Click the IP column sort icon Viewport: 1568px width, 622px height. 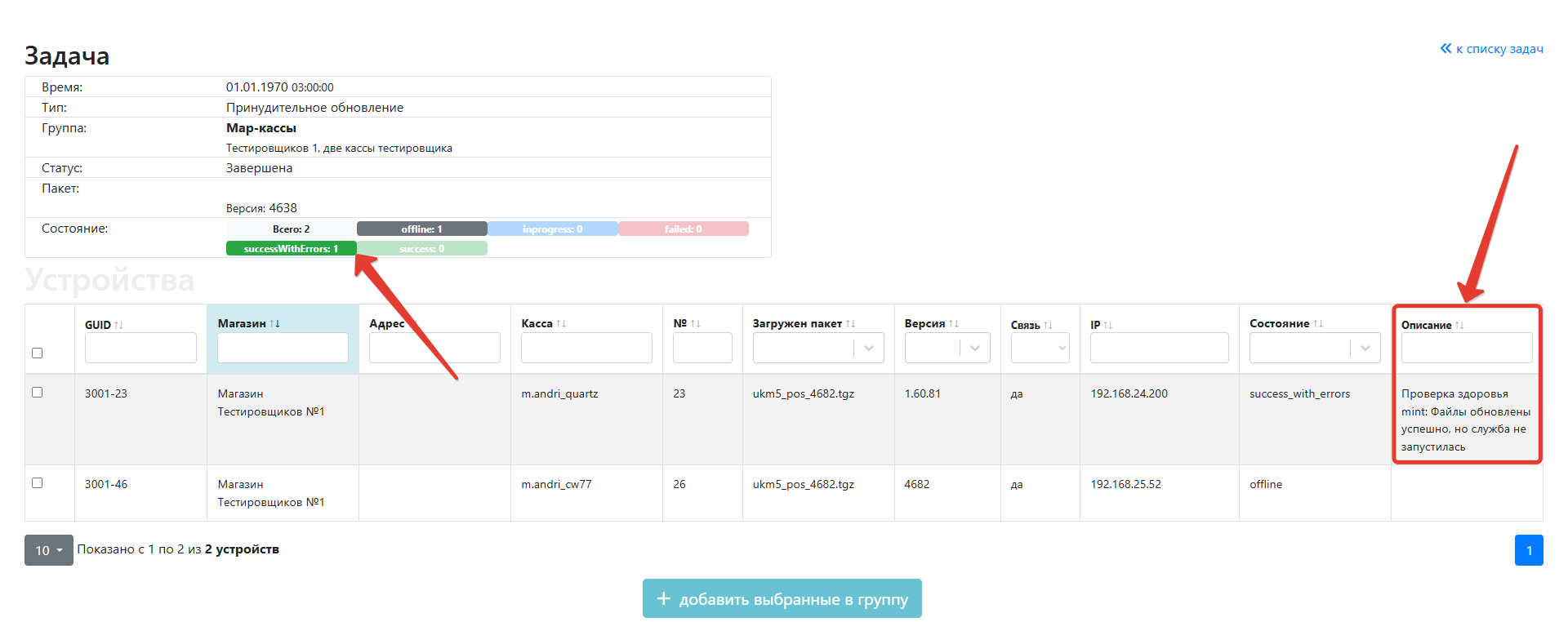point(1108,325)
